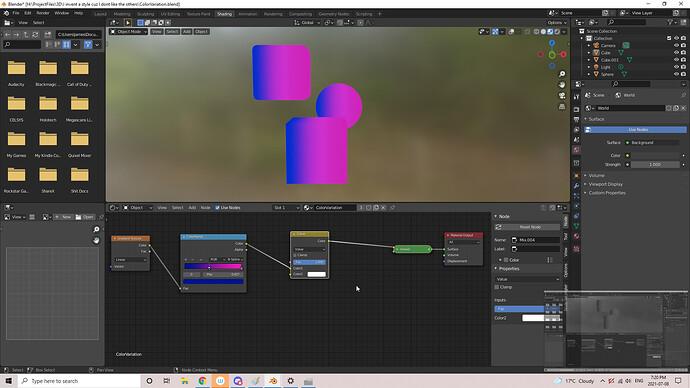This screenshot has width=690, height=388.
Task: Open Object Mode dropdown in viewport
Action: (x=128, y=32)
